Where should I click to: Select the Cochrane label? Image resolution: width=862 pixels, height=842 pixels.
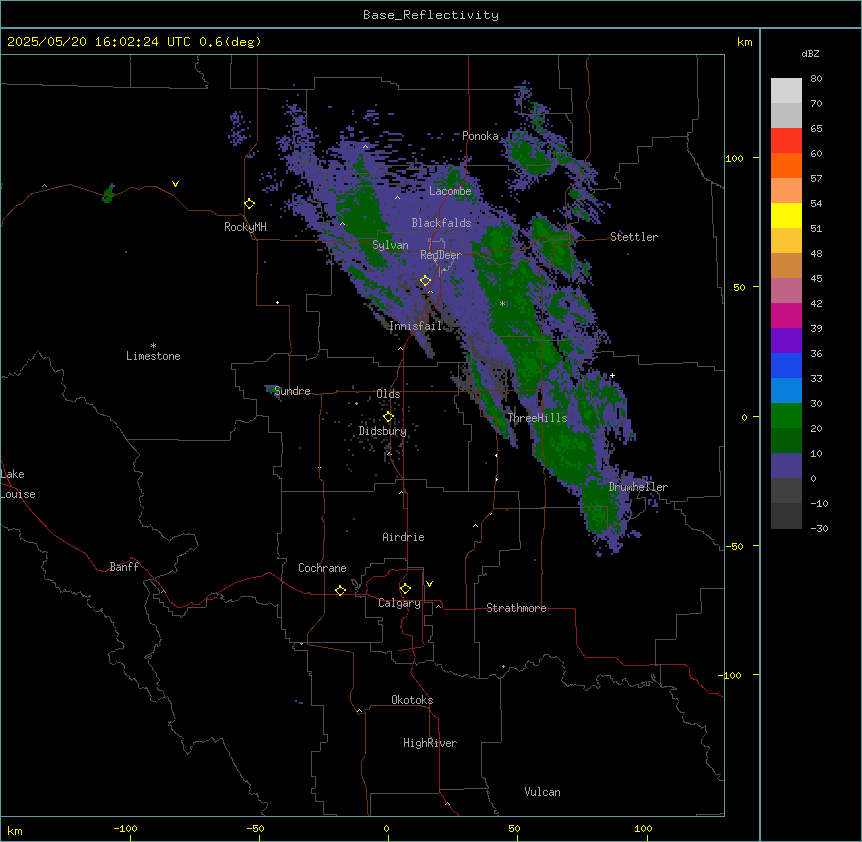[322, 568]
